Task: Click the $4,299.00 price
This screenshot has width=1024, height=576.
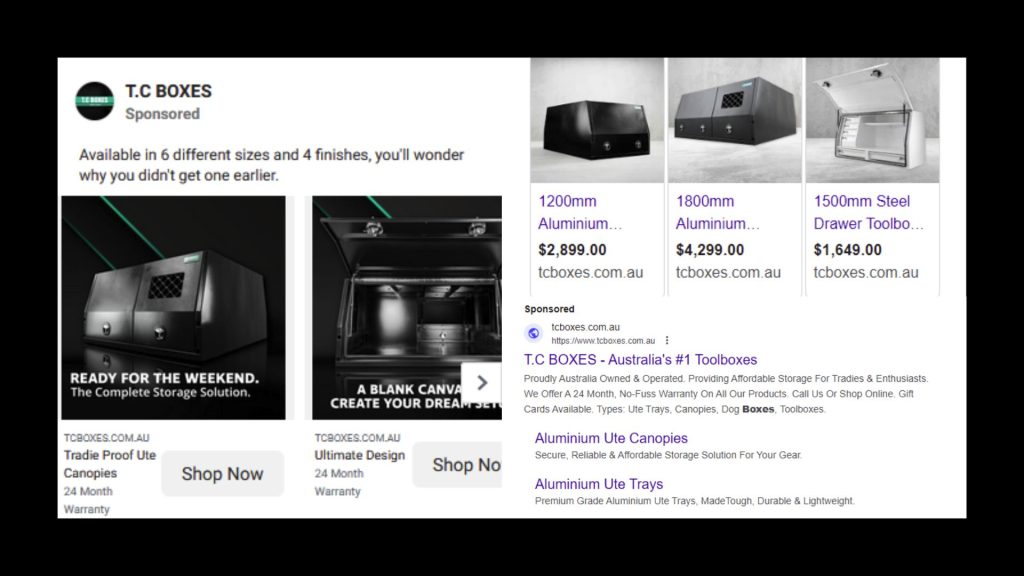Action: 710,250
